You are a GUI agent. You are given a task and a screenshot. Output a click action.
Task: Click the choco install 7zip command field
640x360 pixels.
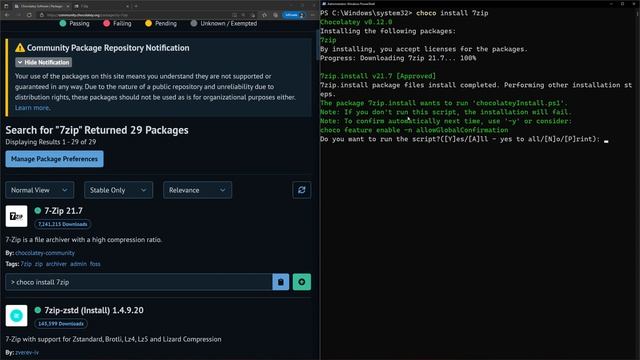[x=139, y=282]
